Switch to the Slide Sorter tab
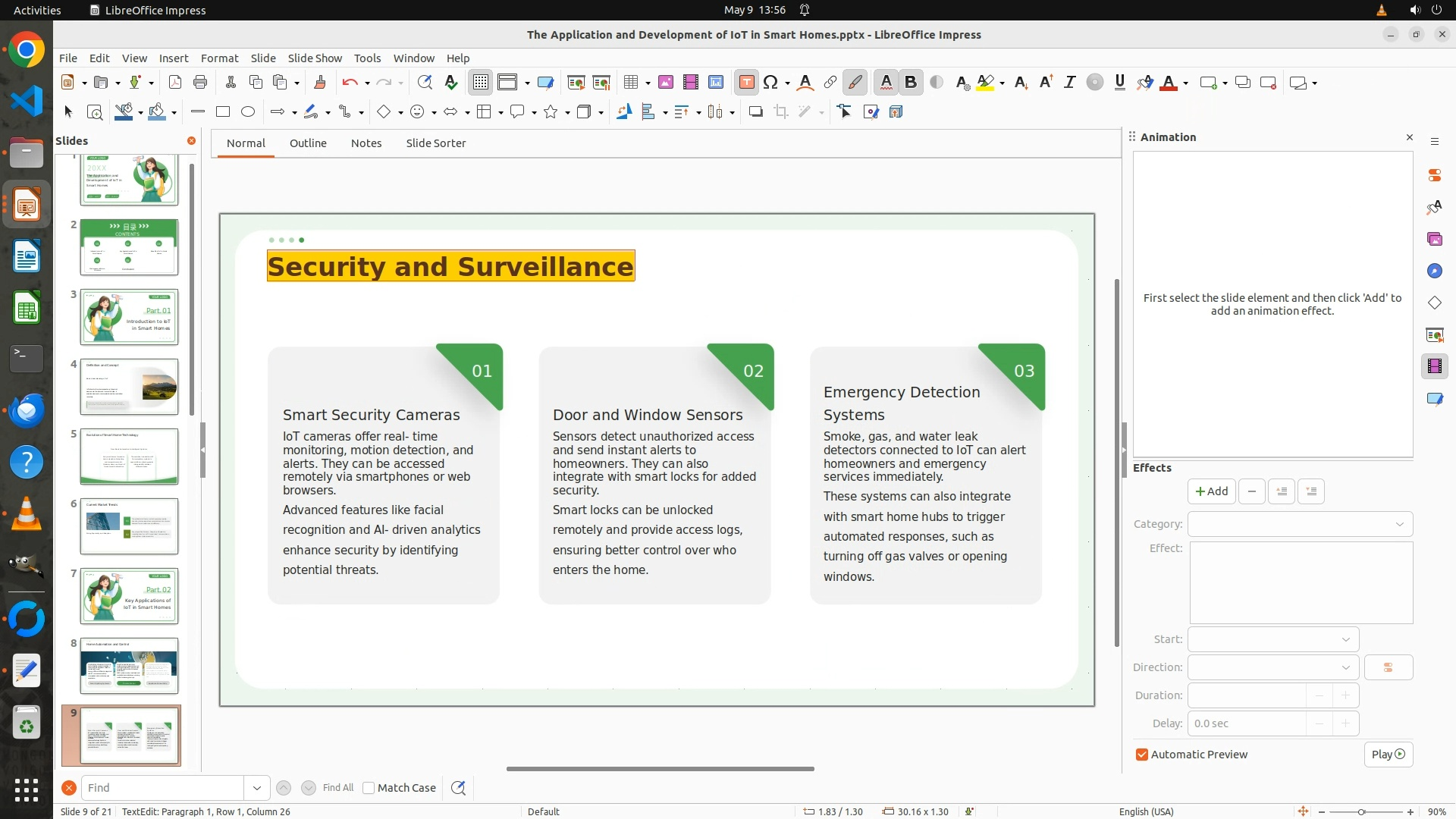 point(435,143)
